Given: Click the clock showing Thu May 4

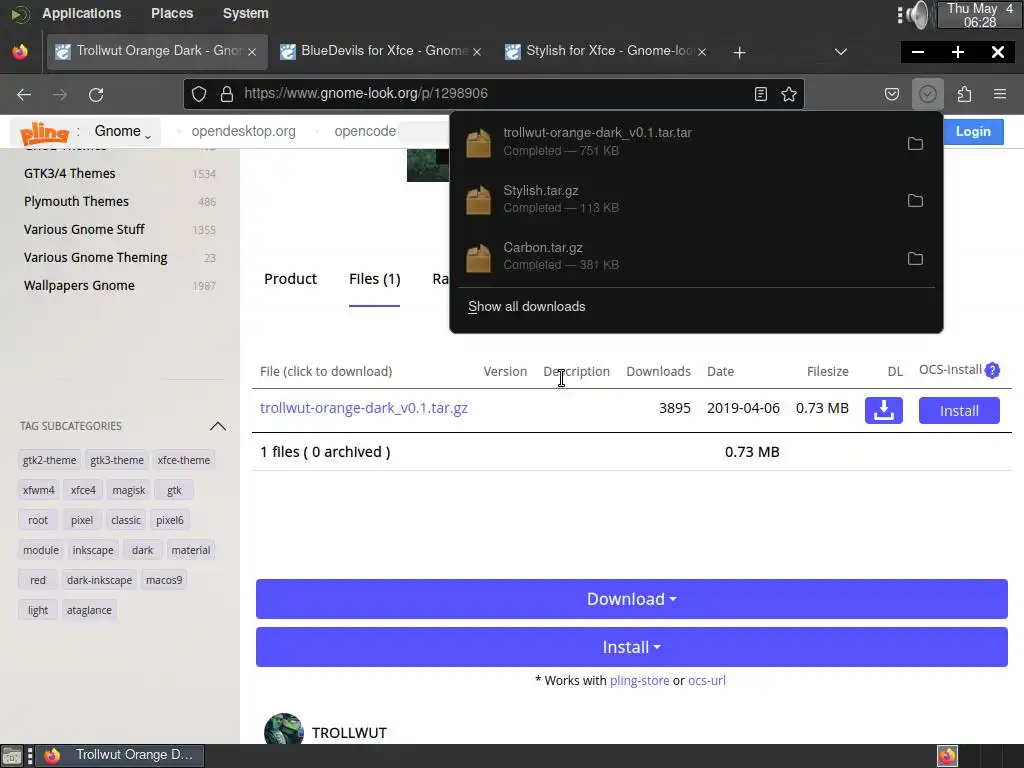Looking at the screenshot, I should click(x=980, y=15).
